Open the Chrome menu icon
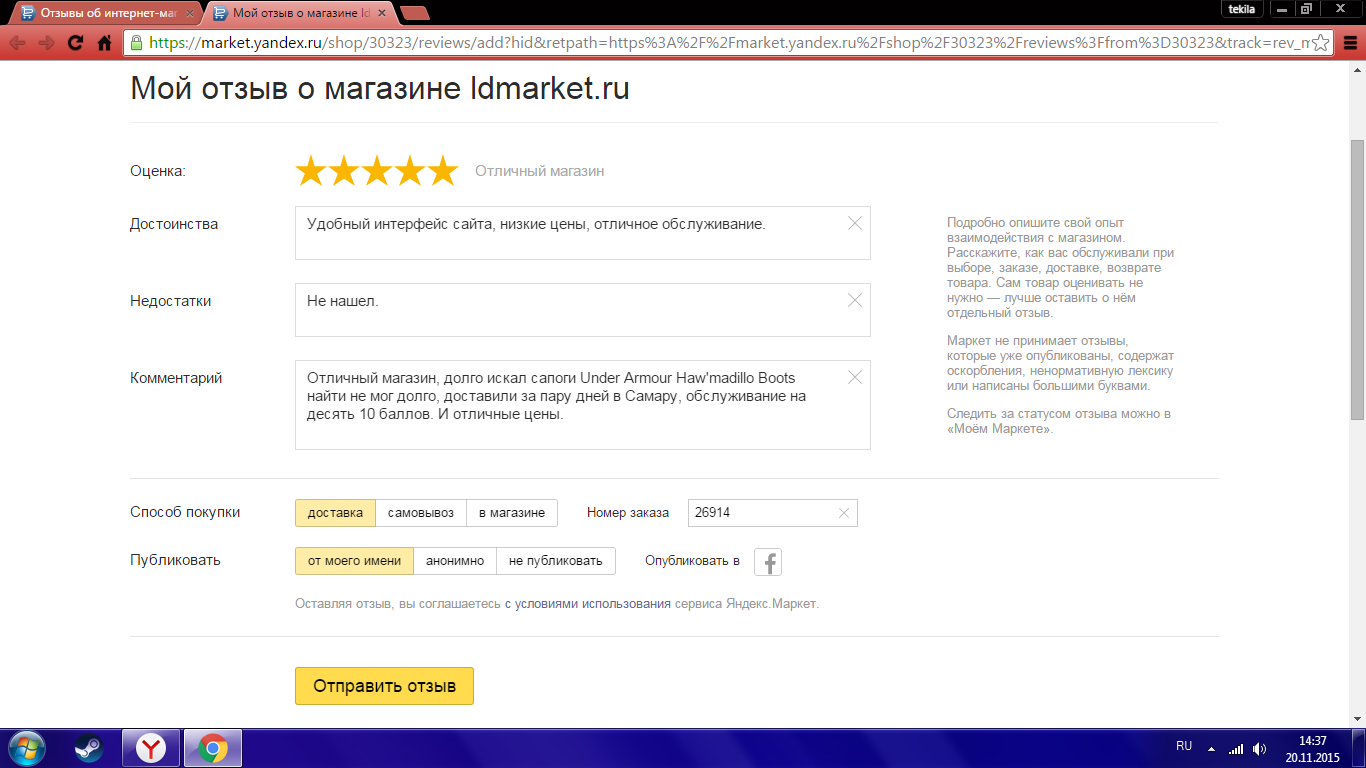 click(1349, 43)
